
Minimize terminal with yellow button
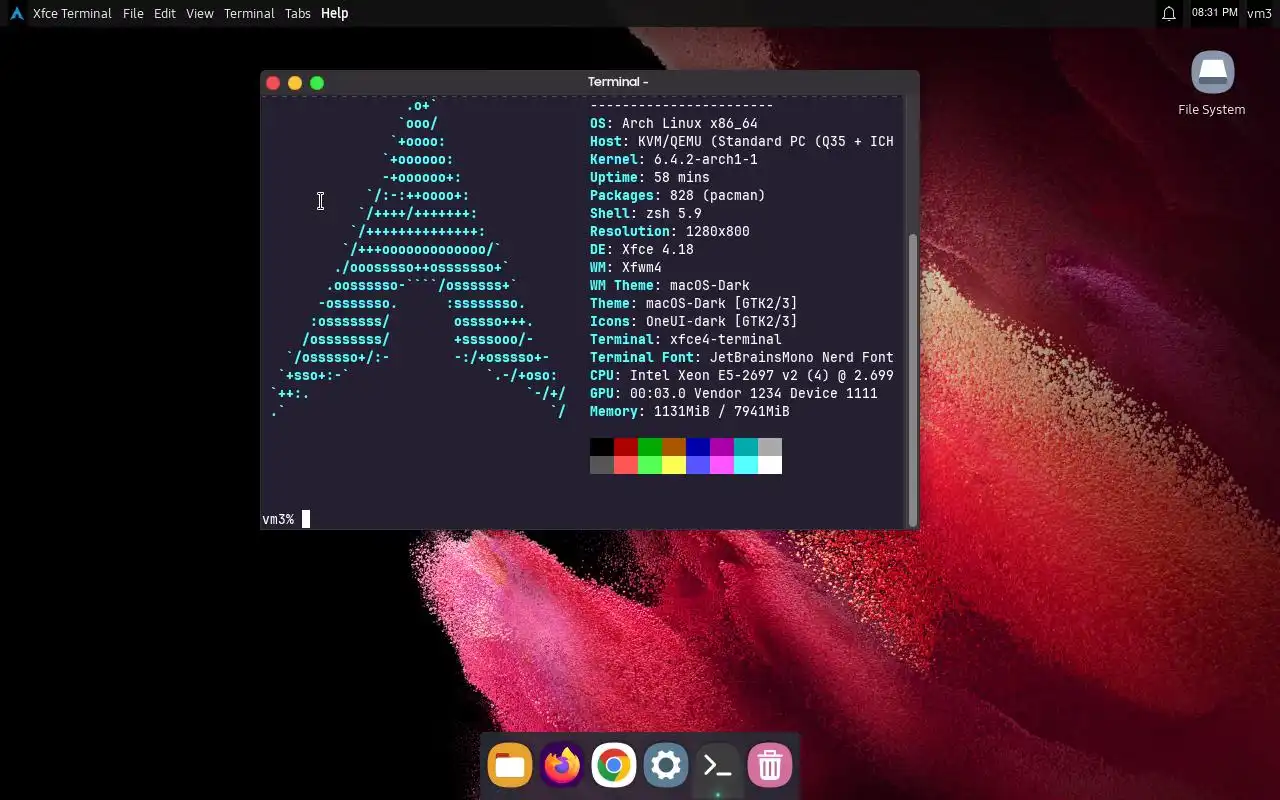(x=295, y=83)
